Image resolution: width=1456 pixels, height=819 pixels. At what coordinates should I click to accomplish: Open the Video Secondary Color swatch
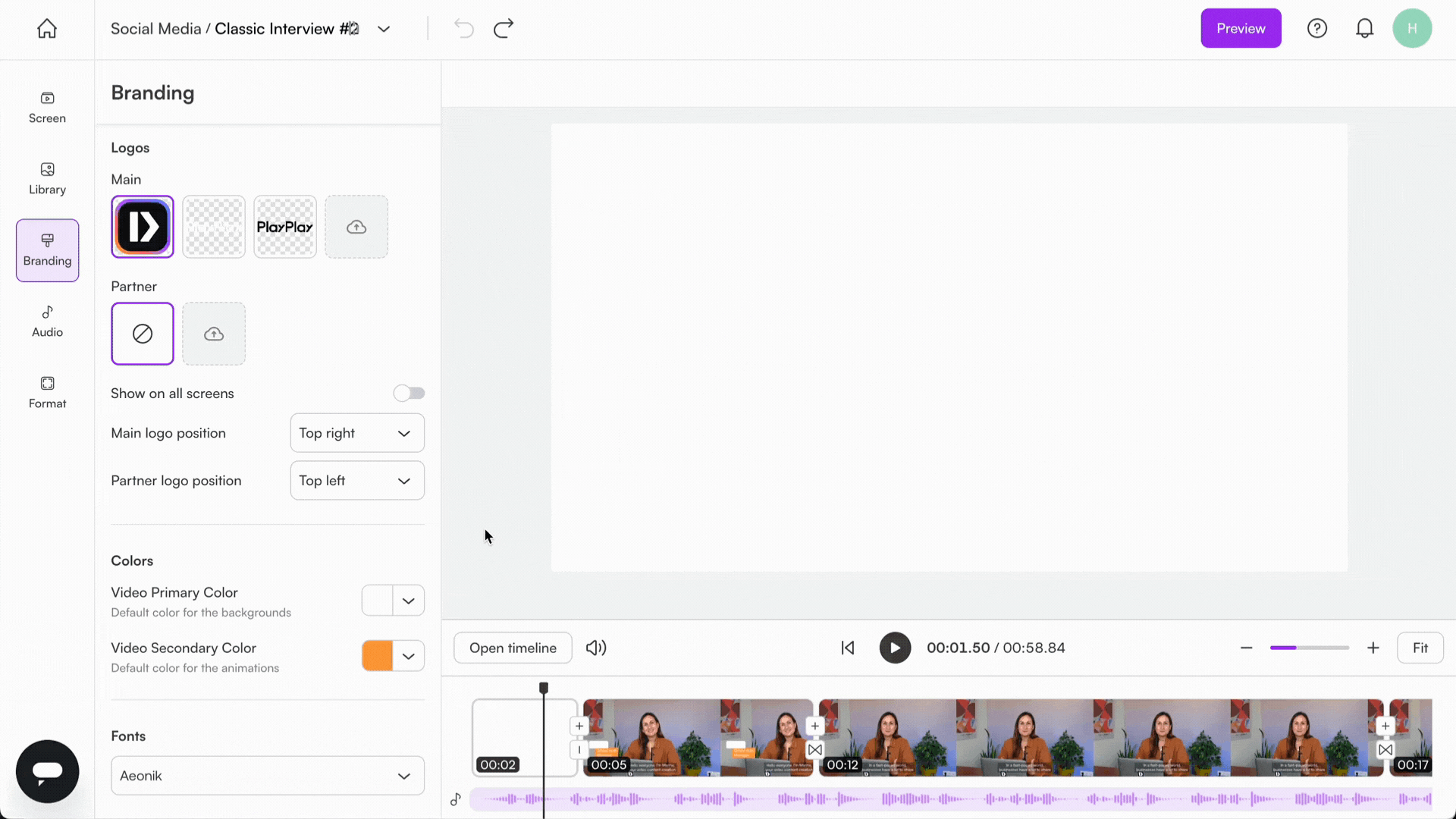click(x=376, y=655)
